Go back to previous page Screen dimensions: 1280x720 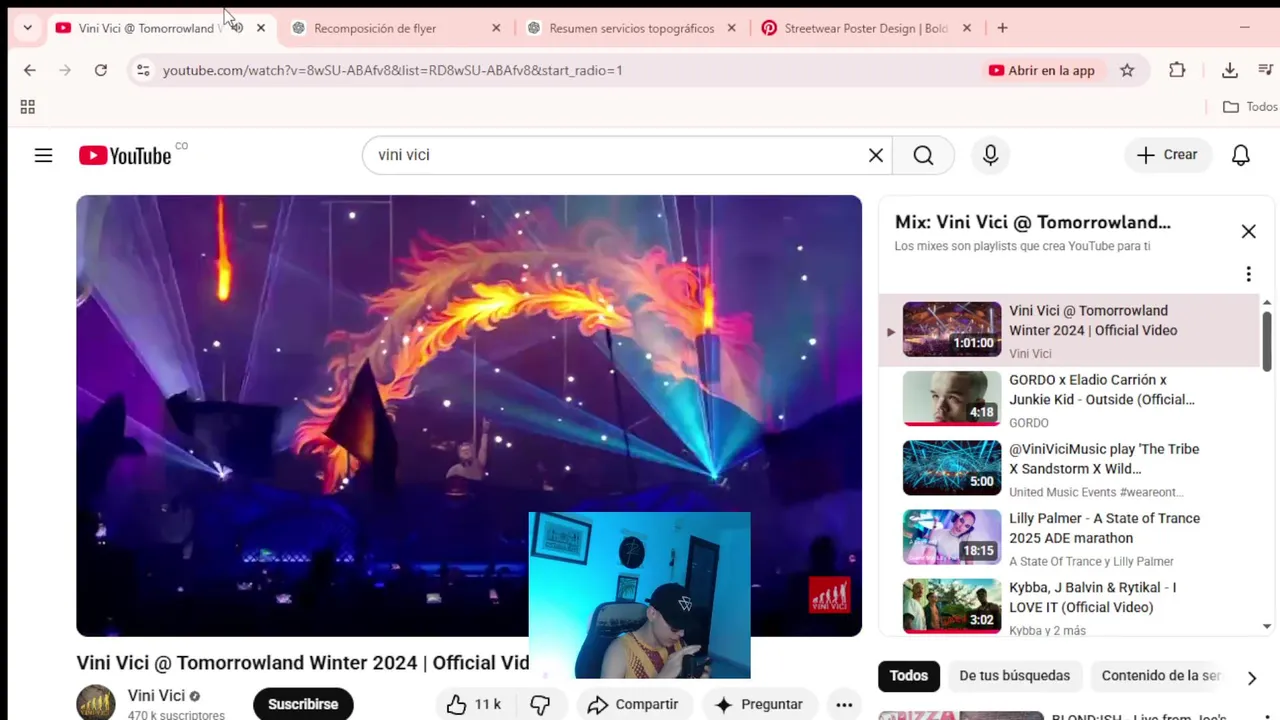tap(30, 70)
